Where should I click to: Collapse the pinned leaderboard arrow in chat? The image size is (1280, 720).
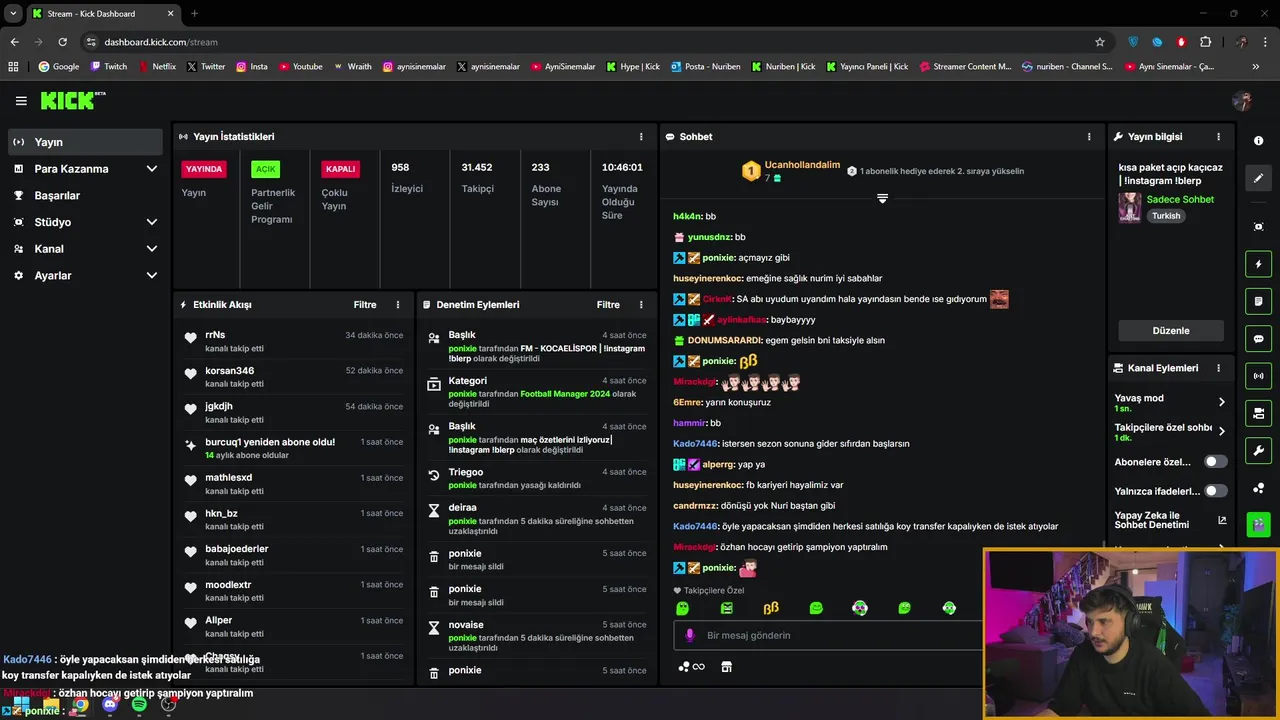[x=882, y=199]
